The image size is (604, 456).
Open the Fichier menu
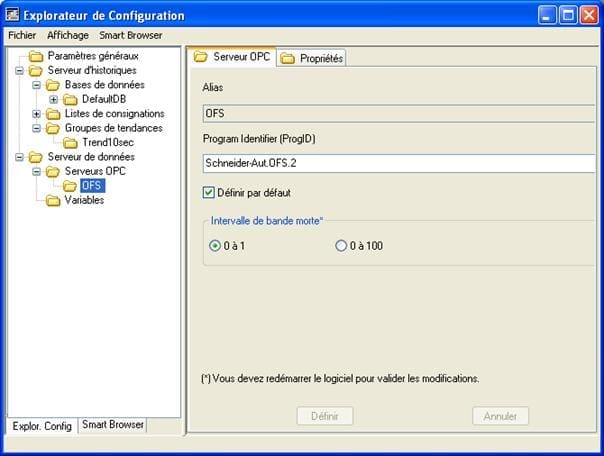pyautogui.click(x=22, y=35)
